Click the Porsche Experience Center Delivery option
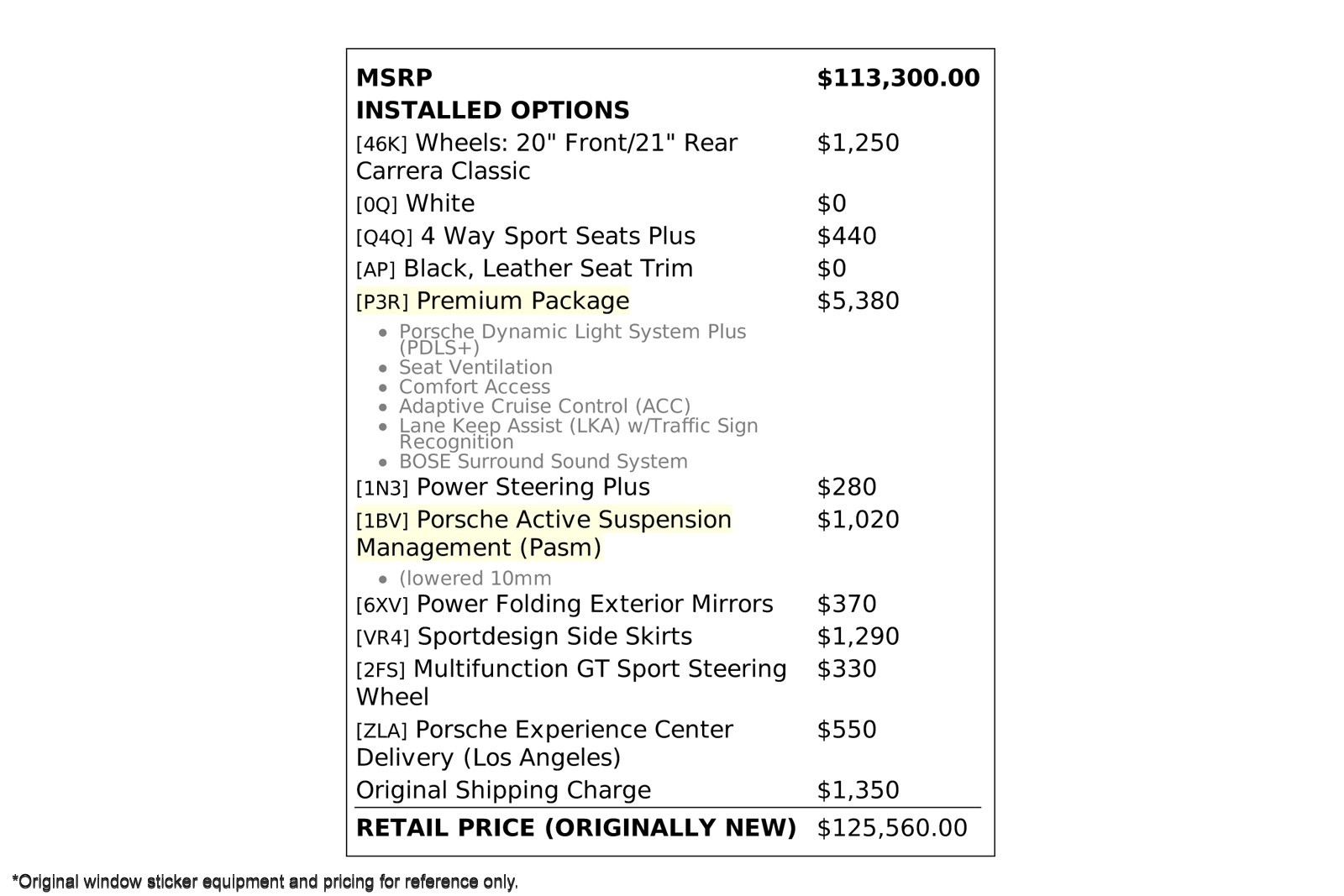Viewport: 1344px width, 896px height. click(x=544, y=743)
